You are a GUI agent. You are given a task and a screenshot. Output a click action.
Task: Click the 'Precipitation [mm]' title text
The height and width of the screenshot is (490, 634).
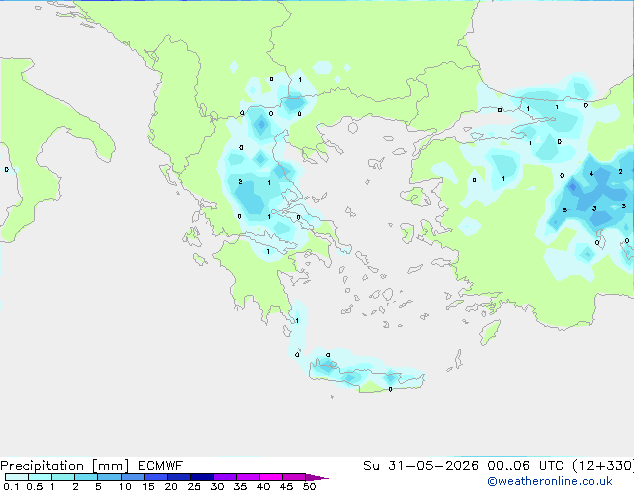[65, 466]
